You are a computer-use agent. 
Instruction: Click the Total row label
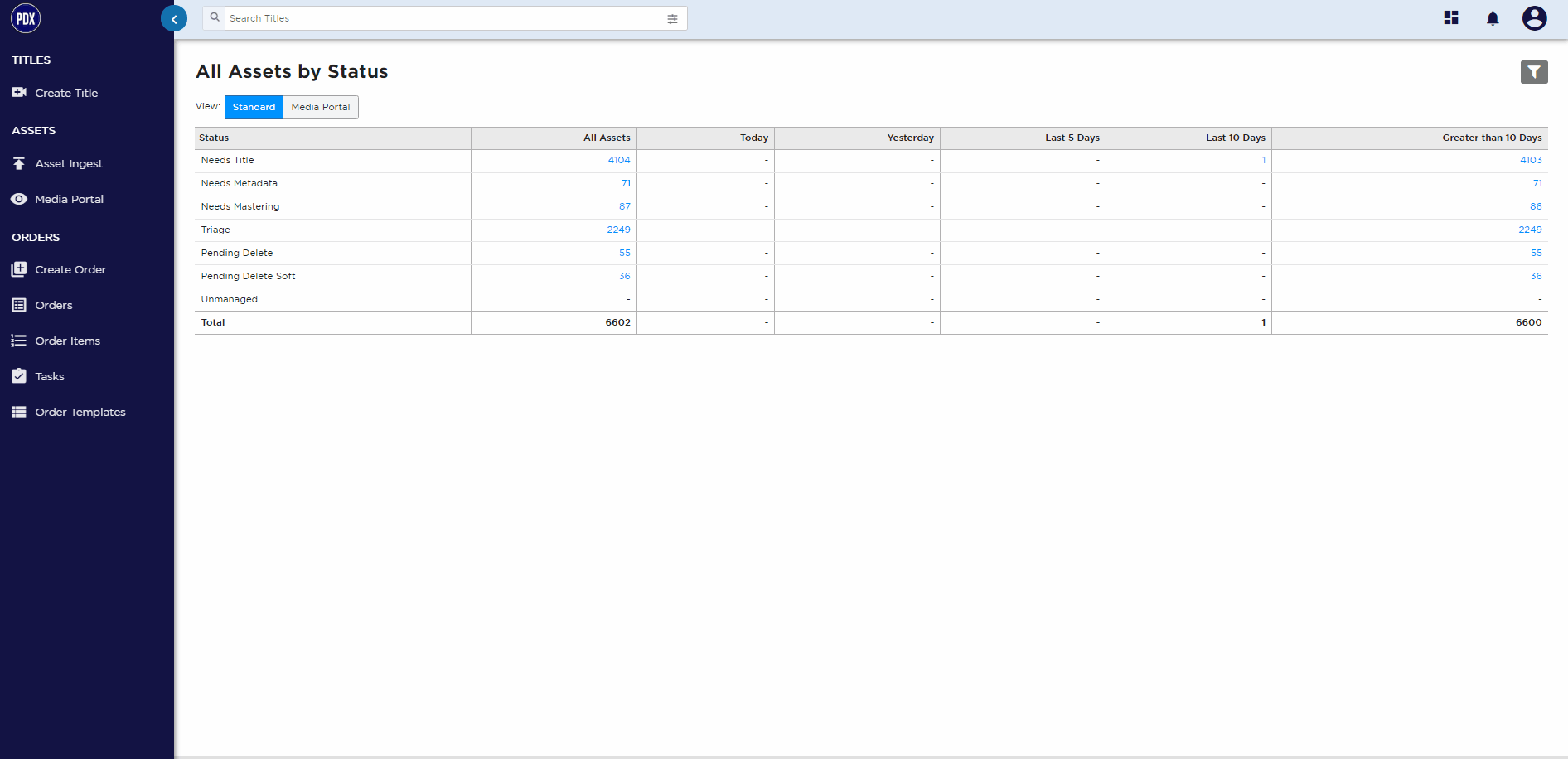tap(213, 322)
